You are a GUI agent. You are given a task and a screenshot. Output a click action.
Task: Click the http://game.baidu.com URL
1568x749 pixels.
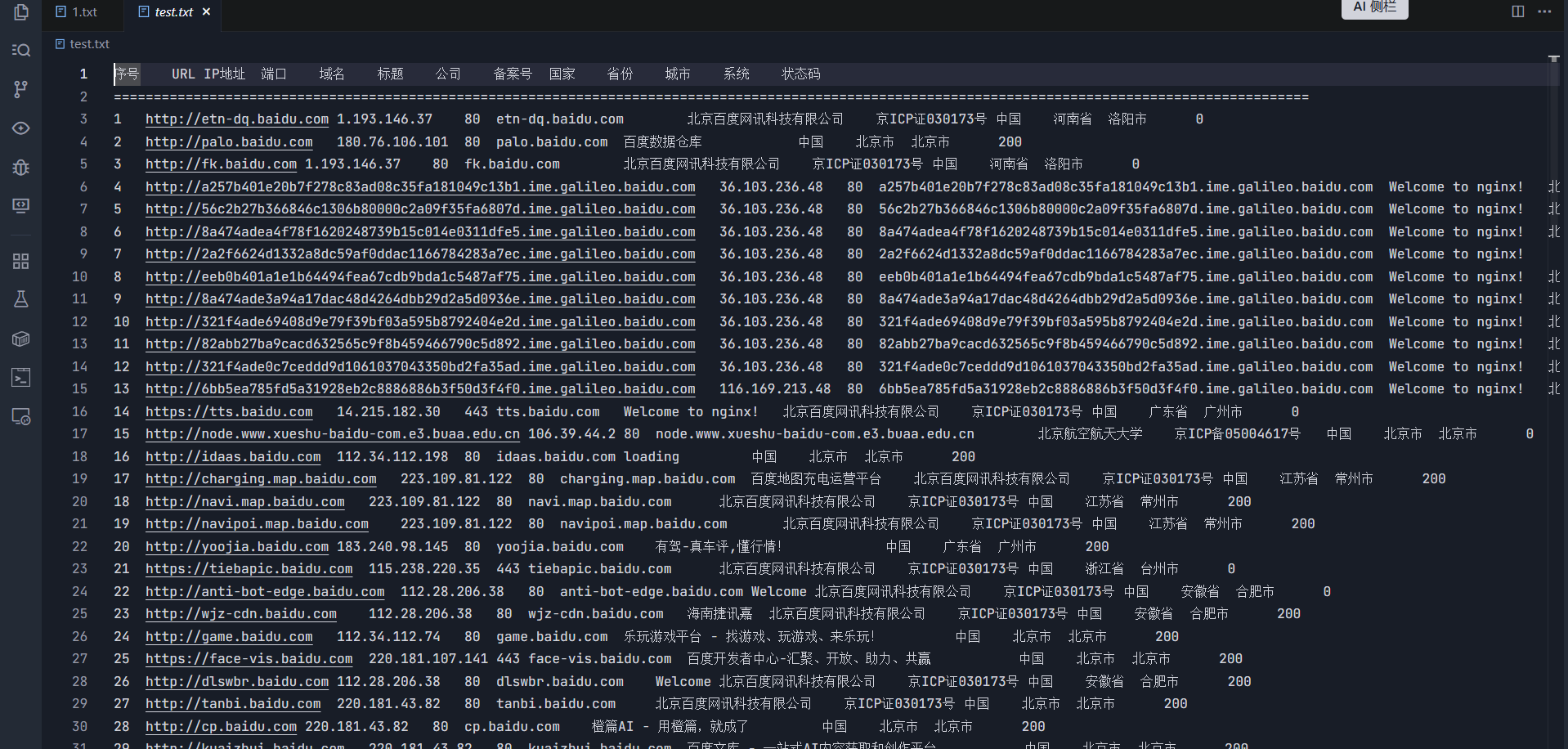pos(229,637)
